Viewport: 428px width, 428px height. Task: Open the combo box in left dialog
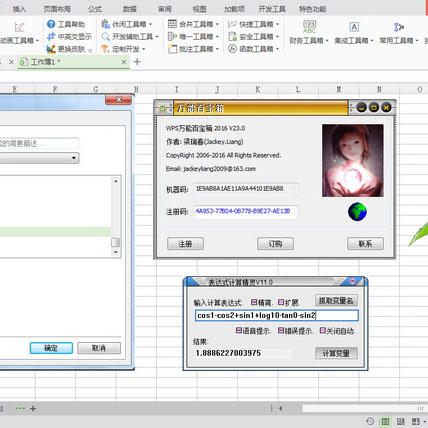click(74, 158)
